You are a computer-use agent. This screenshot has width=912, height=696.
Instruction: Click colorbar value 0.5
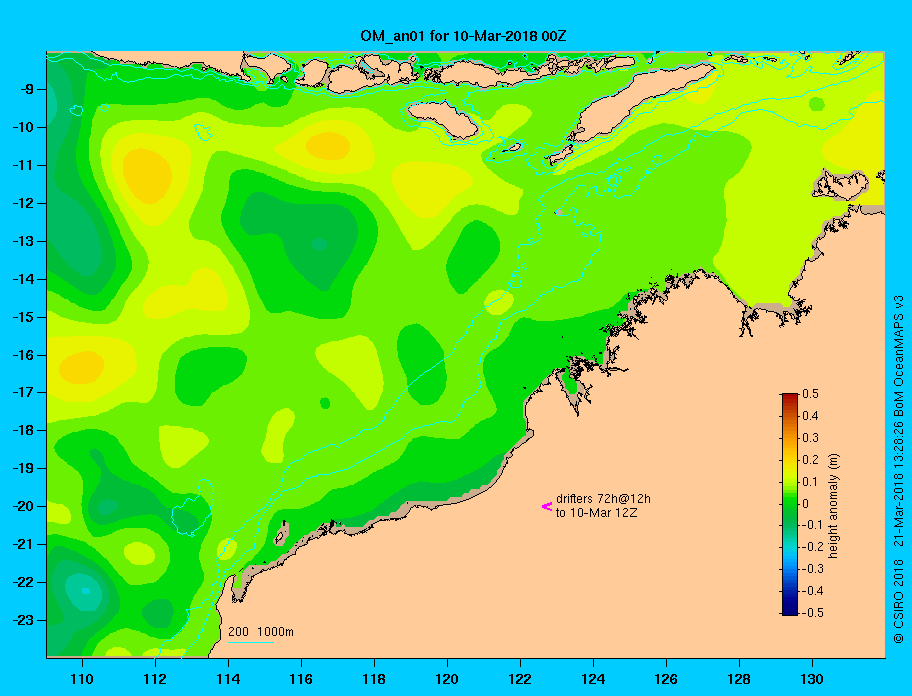(x=810, y=394)
